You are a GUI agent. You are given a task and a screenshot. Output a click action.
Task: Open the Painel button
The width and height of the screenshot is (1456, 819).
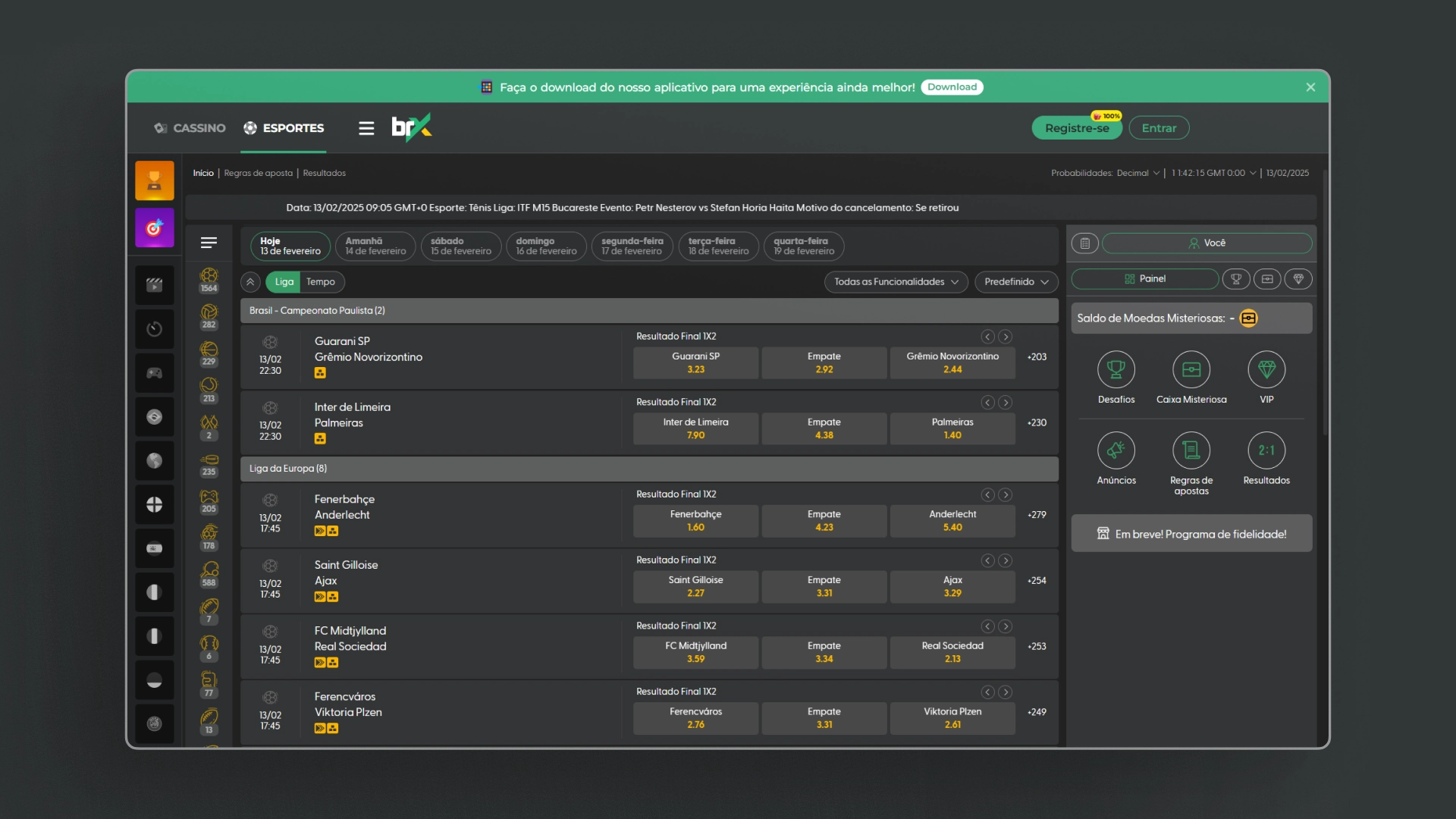coord(1145,279)
